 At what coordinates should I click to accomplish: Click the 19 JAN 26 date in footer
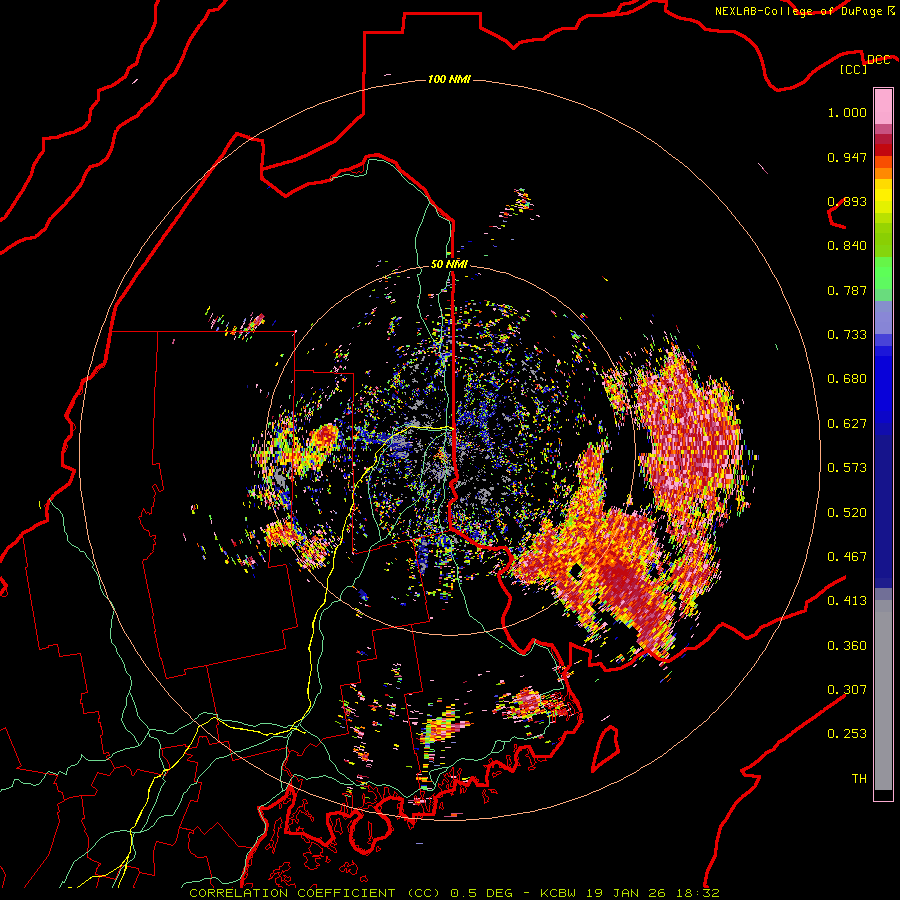[627, 893]
